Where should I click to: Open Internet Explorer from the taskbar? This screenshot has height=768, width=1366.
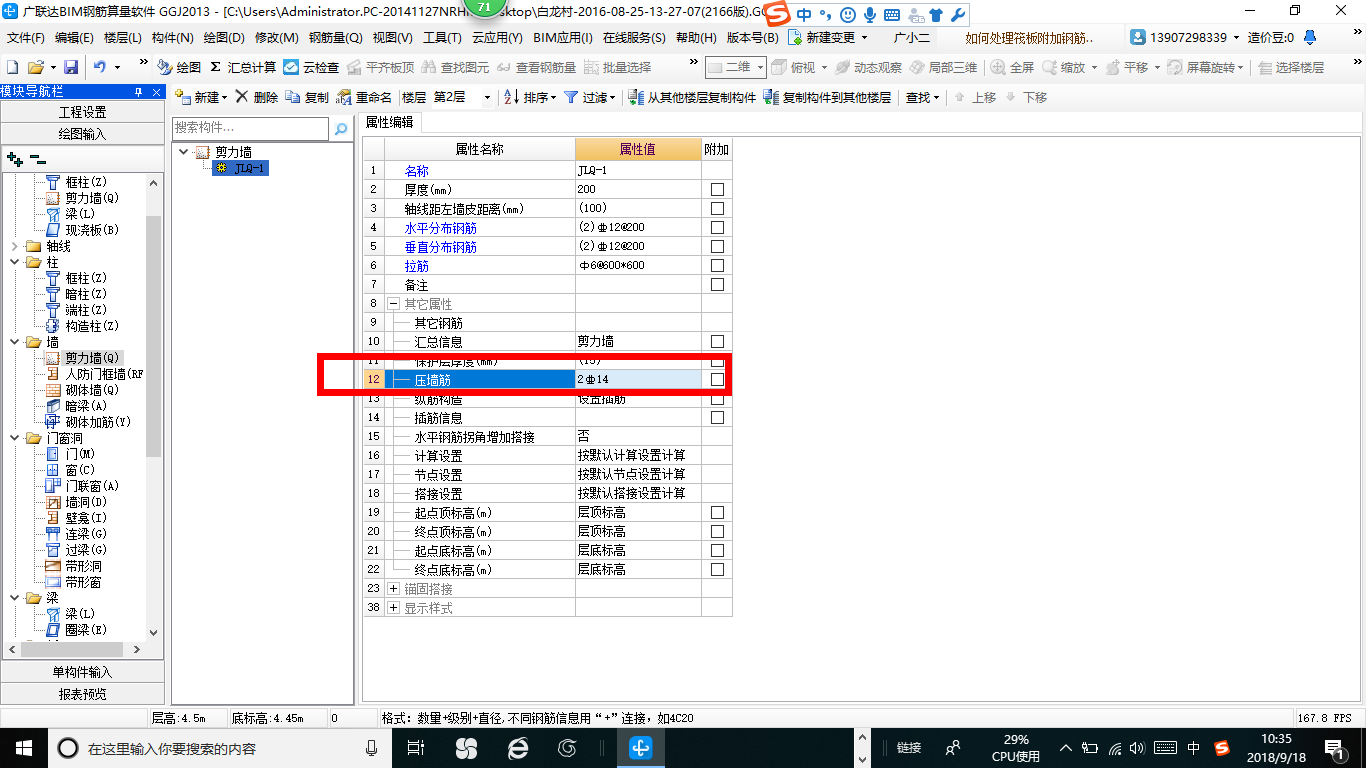point(517,747)
